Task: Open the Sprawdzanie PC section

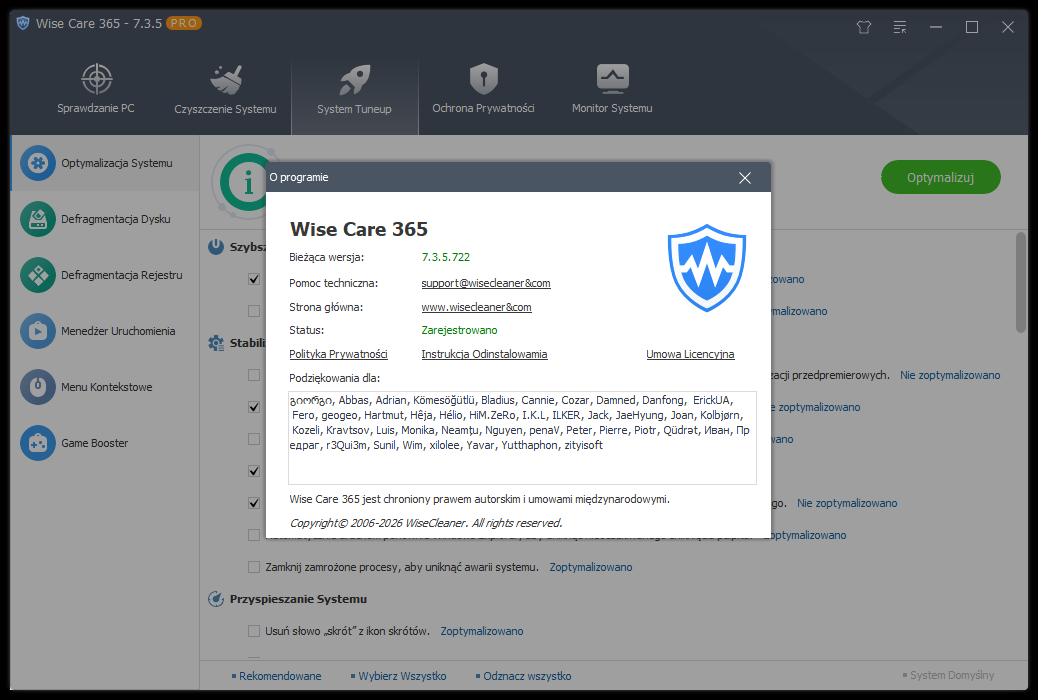Action: click(x=96, y=89)
